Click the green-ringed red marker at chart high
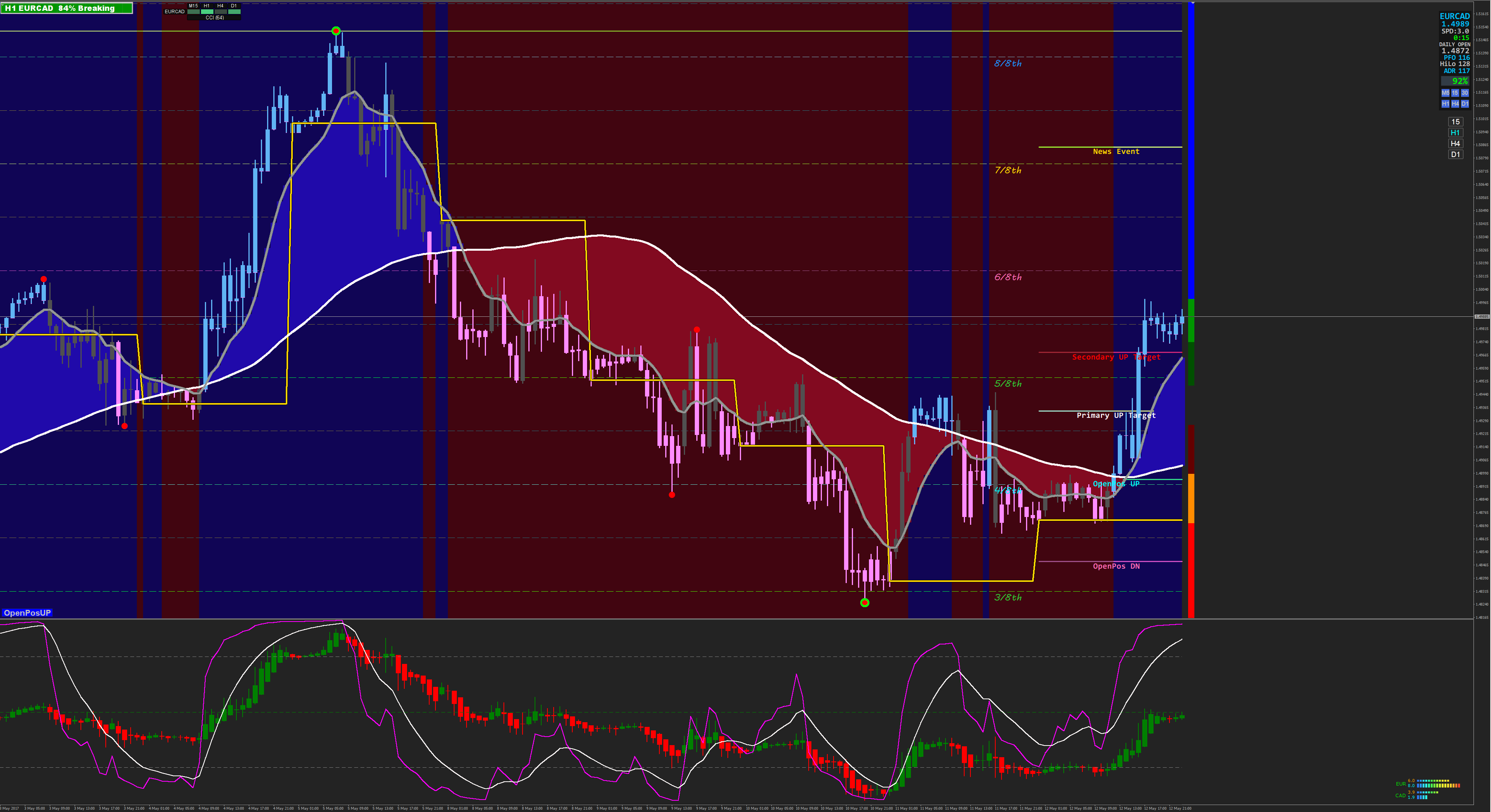Viewport: 1491px width, 812px height. (336, 31)
